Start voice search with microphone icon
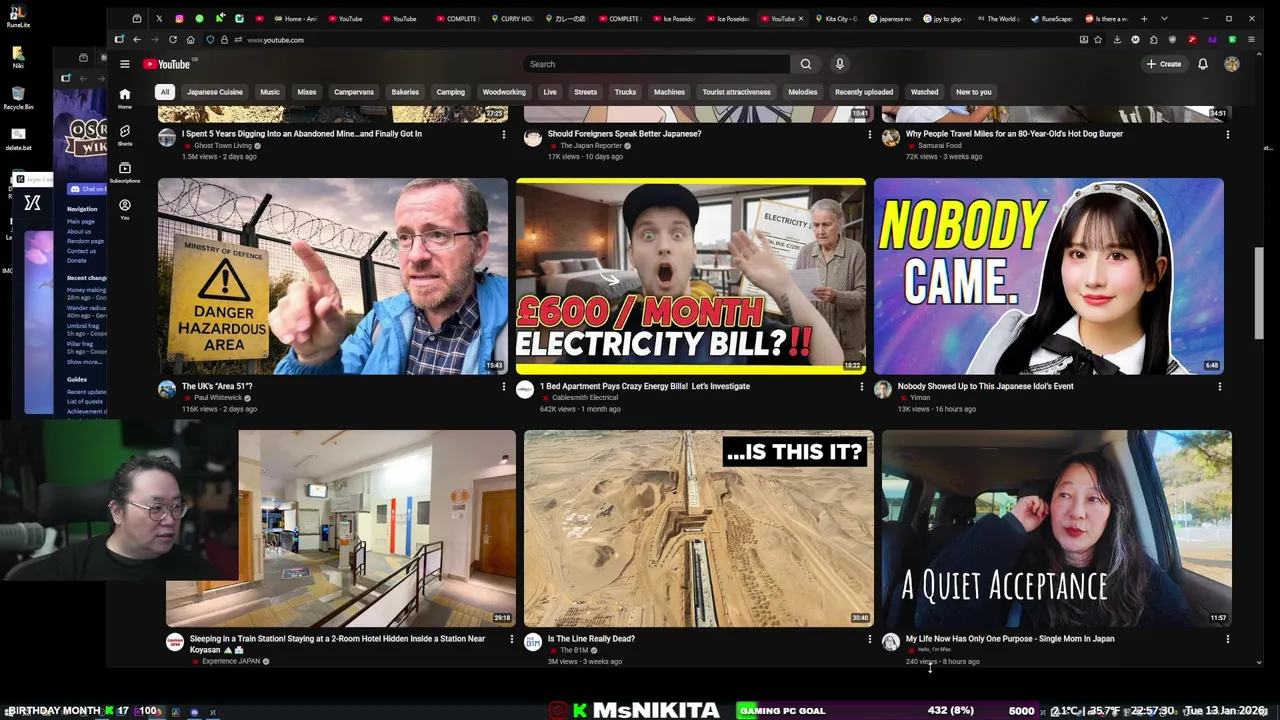 tap(840, 64)
